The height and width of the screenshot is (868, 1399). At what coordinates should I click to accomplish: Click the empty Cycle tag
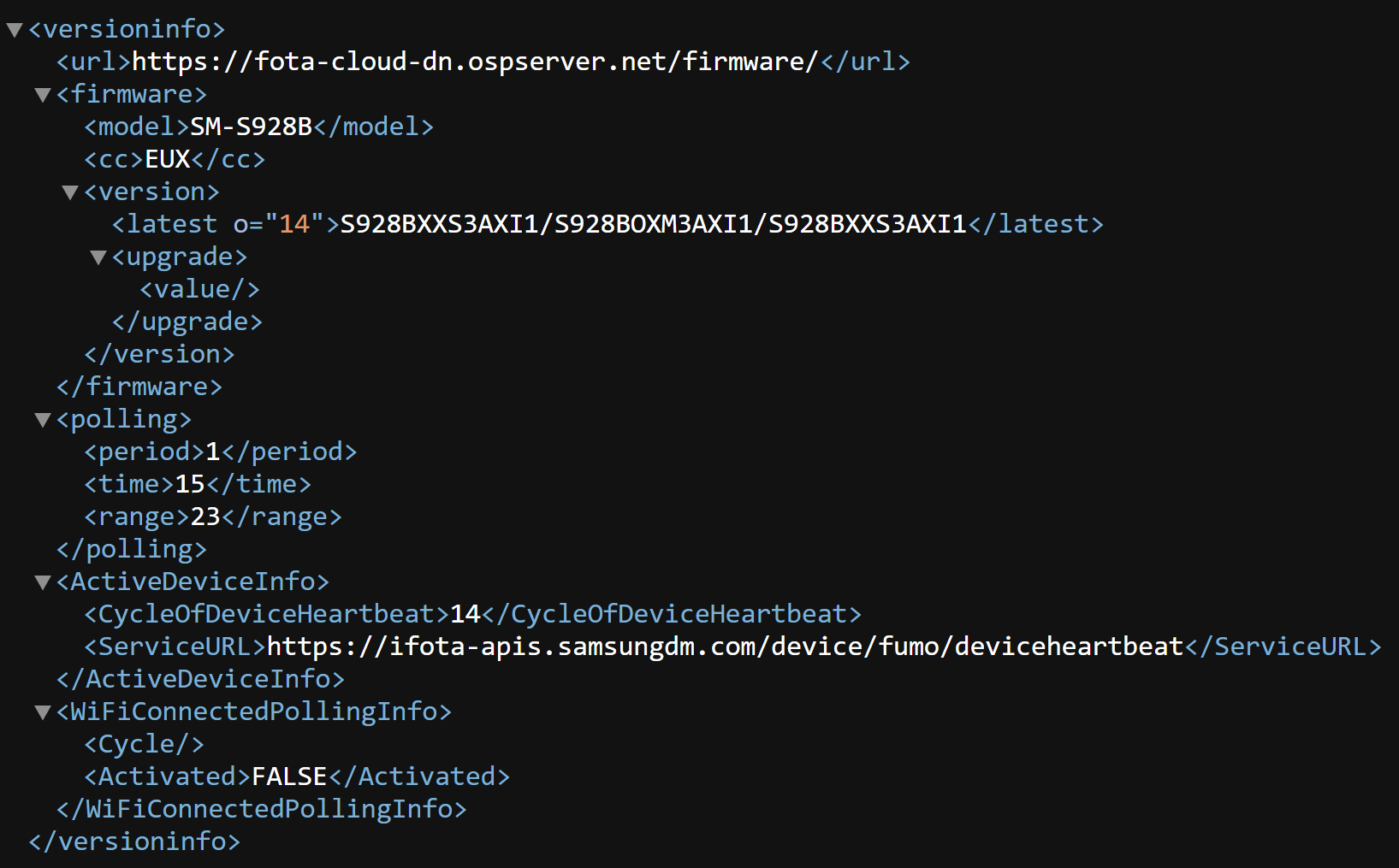(x=144, y=744)
